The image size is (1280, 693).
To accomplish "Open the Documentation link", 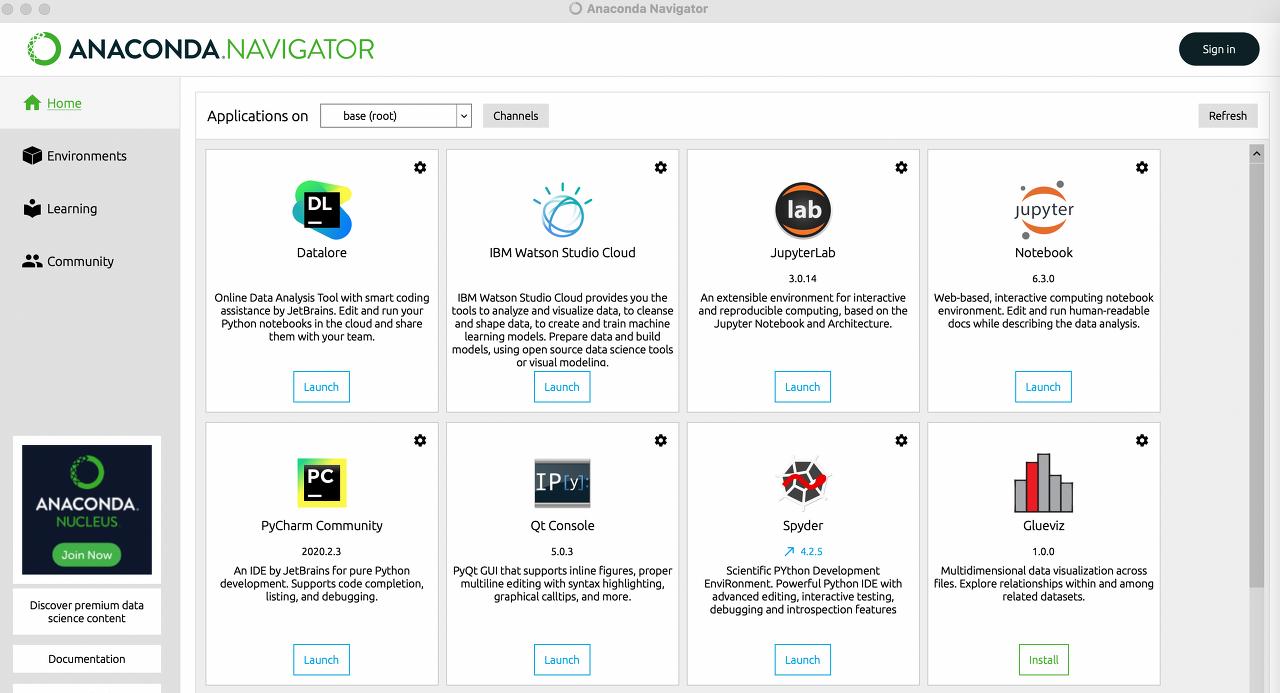I will coord(87,659).
